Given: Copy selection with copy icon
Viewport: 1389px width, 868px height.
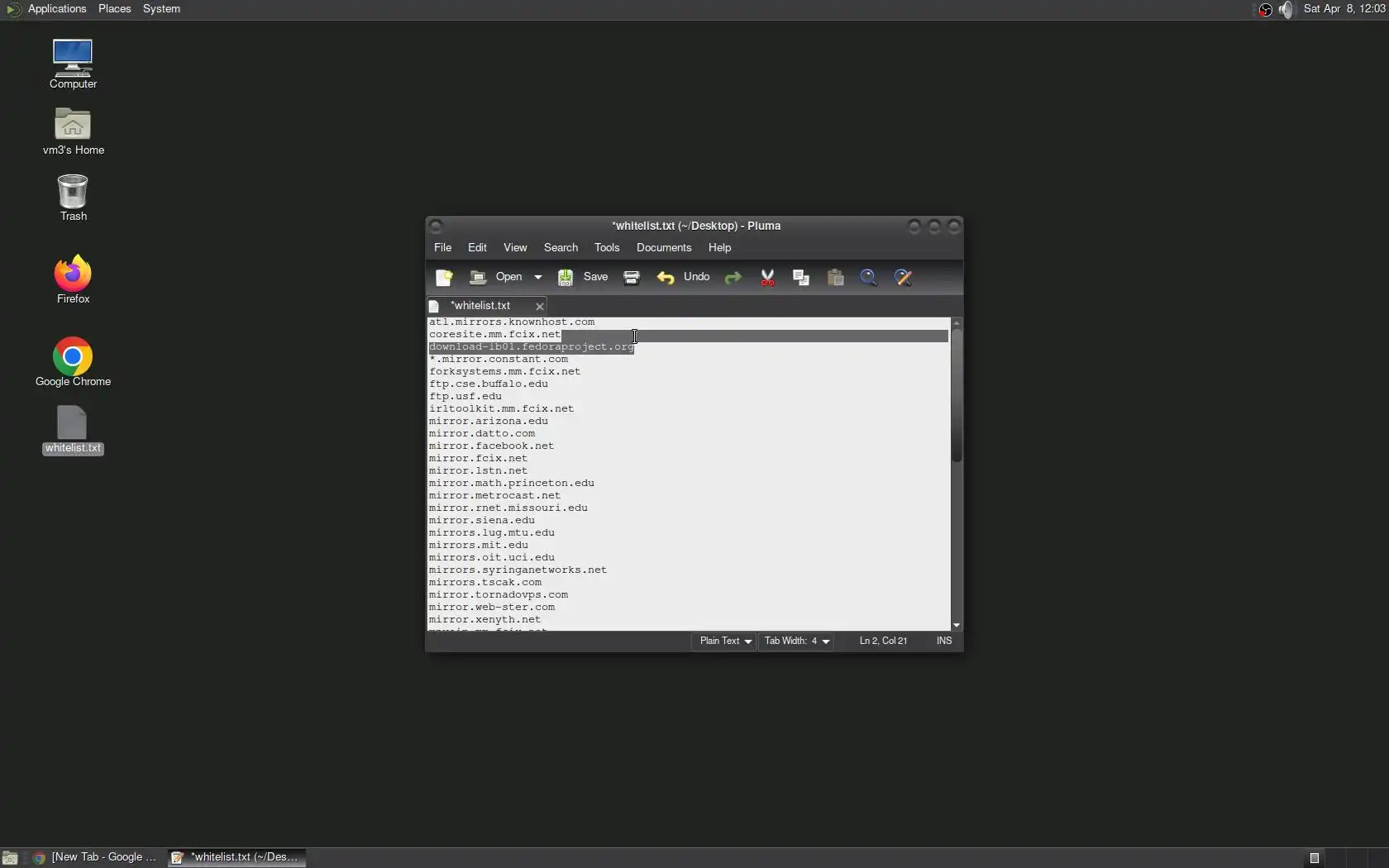Looking at the screenshot, I should tap(801, 278).
